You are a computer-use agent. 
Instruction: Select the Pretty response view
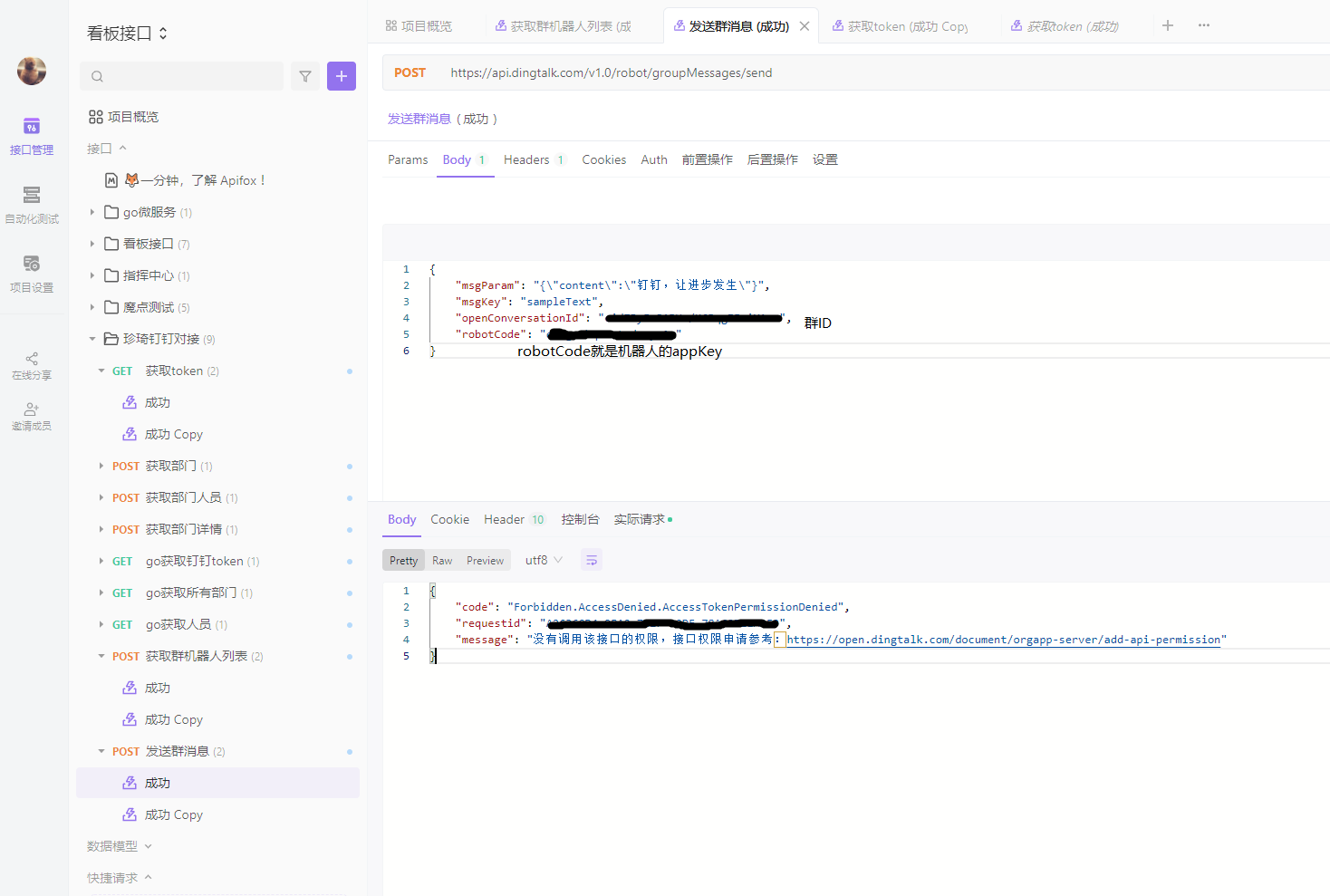click(403, 561)
